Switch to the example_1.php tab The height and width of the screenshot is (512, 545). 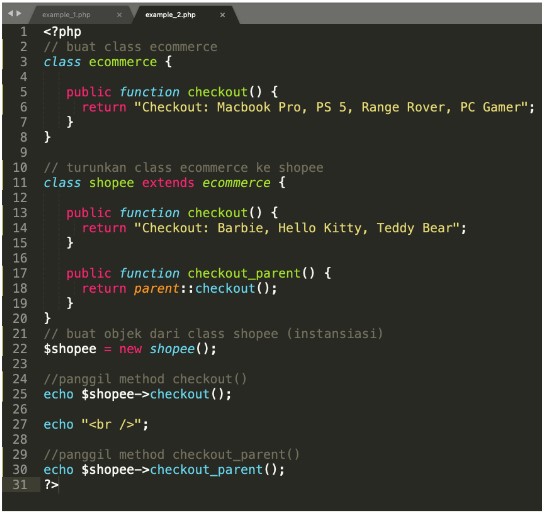66,15
